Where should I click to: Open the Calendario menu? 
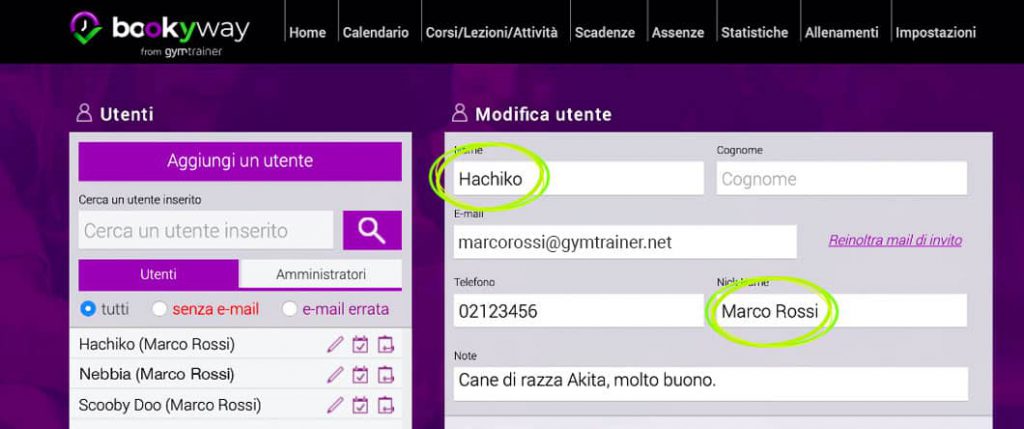375,32
